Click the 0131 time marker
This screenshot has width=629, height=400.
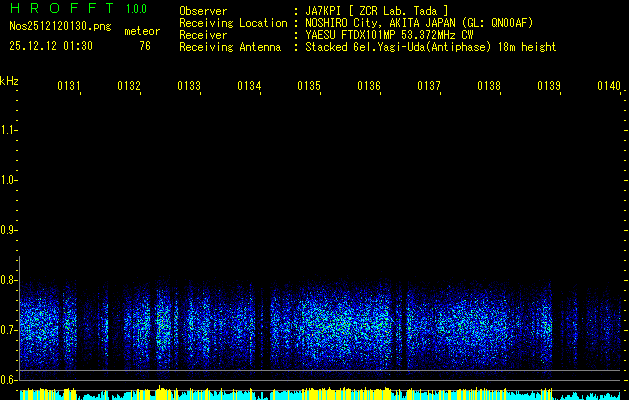(x=69, y=87)
